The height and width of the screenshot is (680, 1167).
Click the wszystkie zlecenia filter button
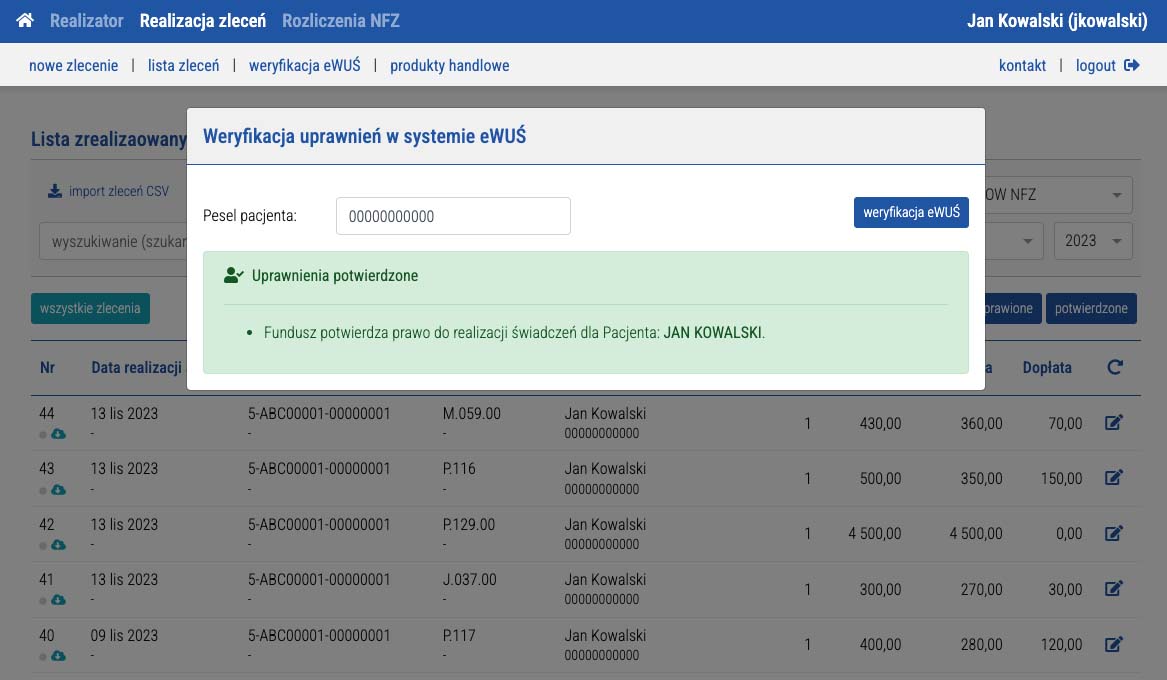(90, 309)
